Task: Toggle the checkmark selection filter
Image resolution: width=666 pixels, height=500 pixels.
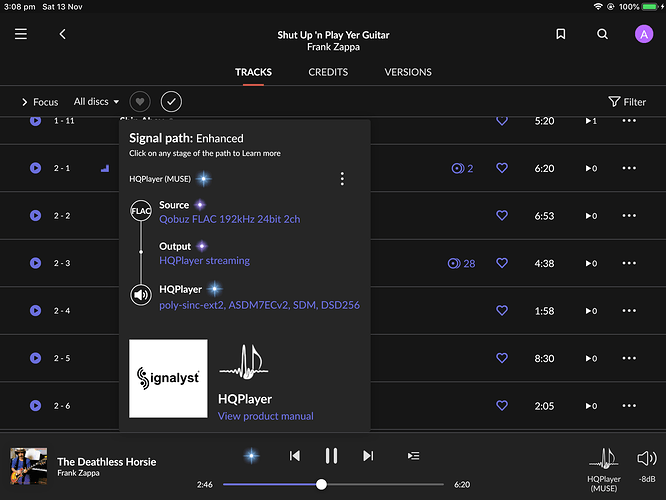Action: (171, 102)
